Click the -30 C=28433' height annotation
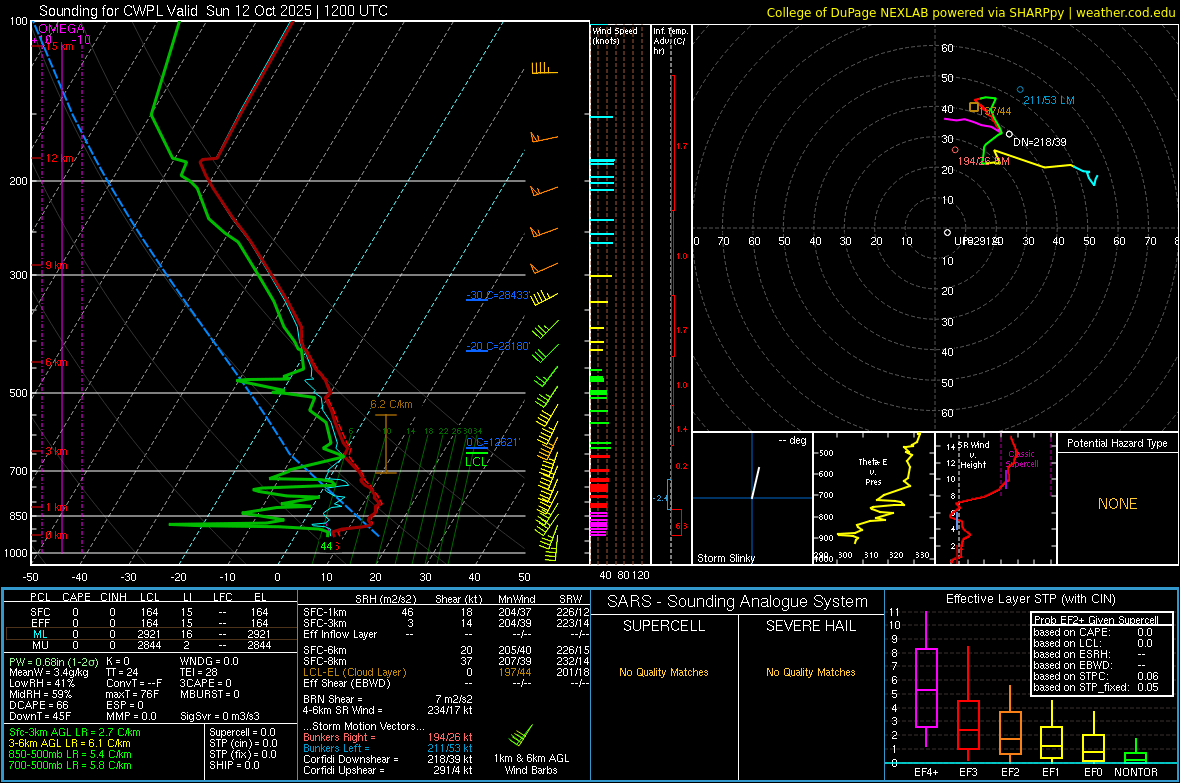The width and height of the screenshot is (1180, 783). [x=498, y=295]
